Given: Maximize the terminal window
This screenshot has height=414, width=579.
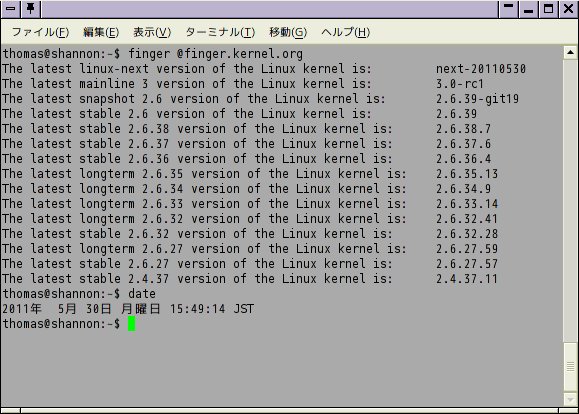Looking at the screenshot, I should pos(548,9).
